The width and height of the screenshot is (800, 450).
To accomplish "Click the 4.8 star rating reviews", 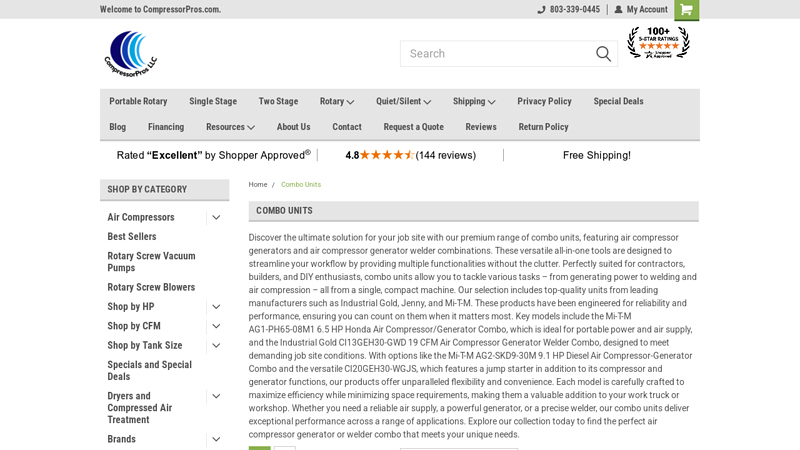I will (410, 155).
